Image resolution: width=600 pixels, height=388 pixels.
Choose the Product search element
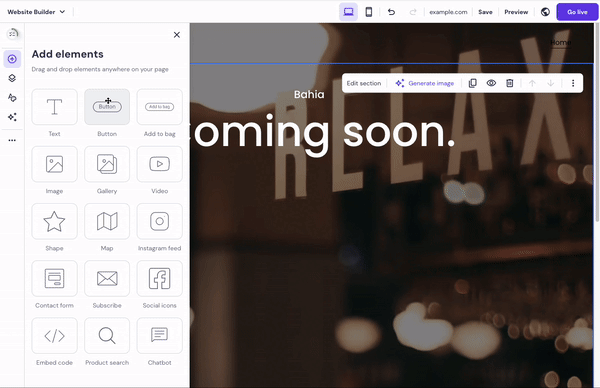(107, 336)
